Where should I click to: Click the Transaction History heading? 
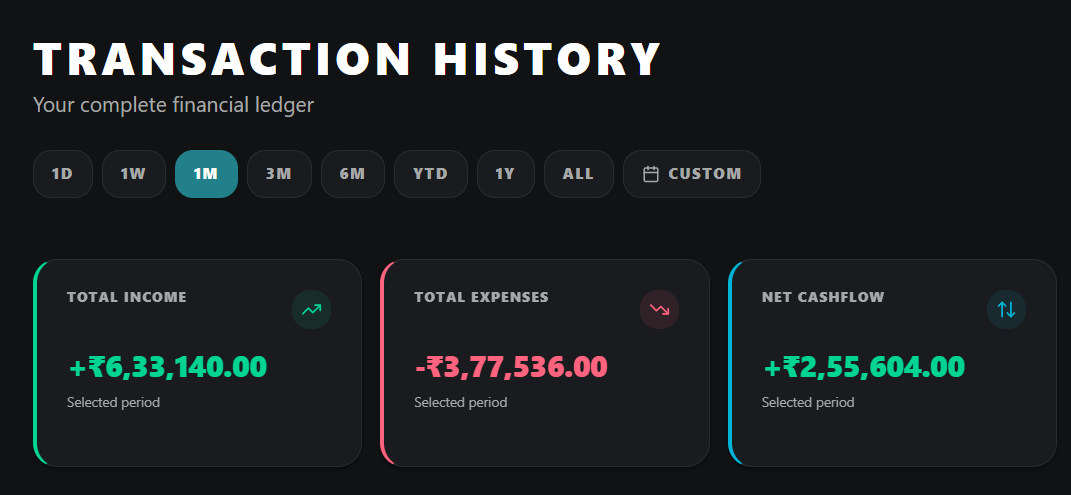point(347,59)
